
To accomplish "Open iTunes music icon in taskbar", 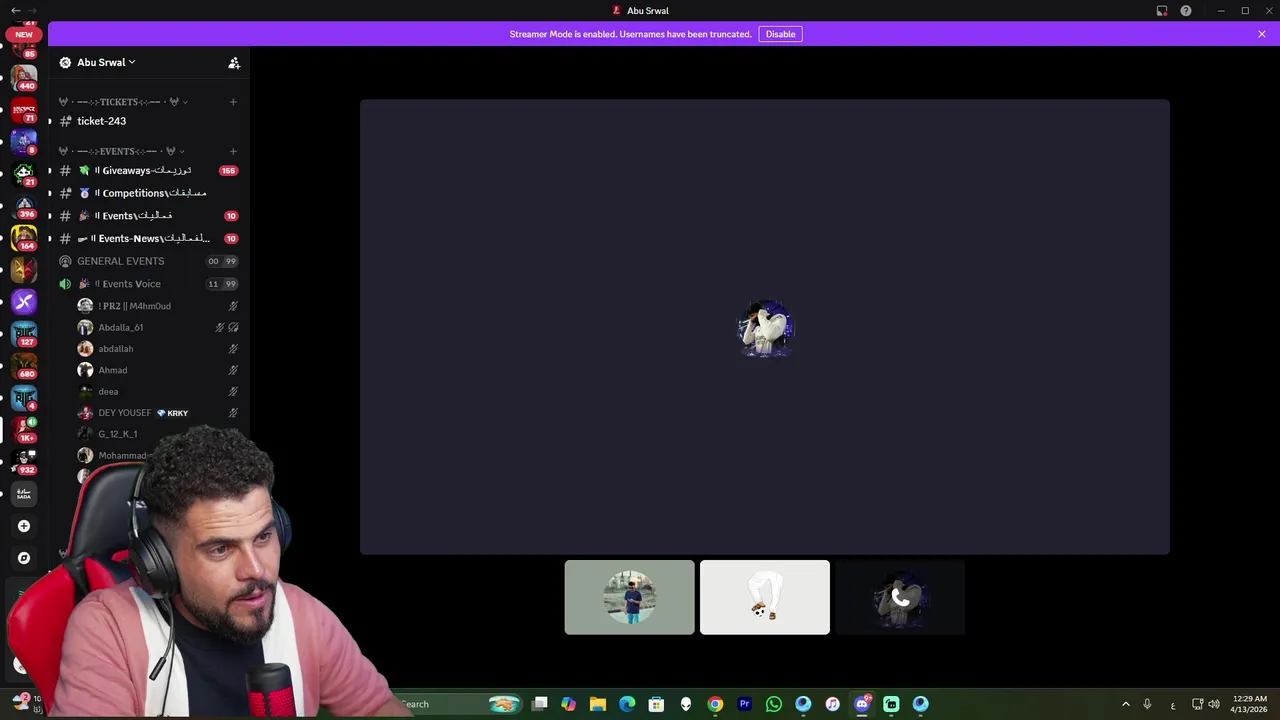I will click(x=832, y=704).
